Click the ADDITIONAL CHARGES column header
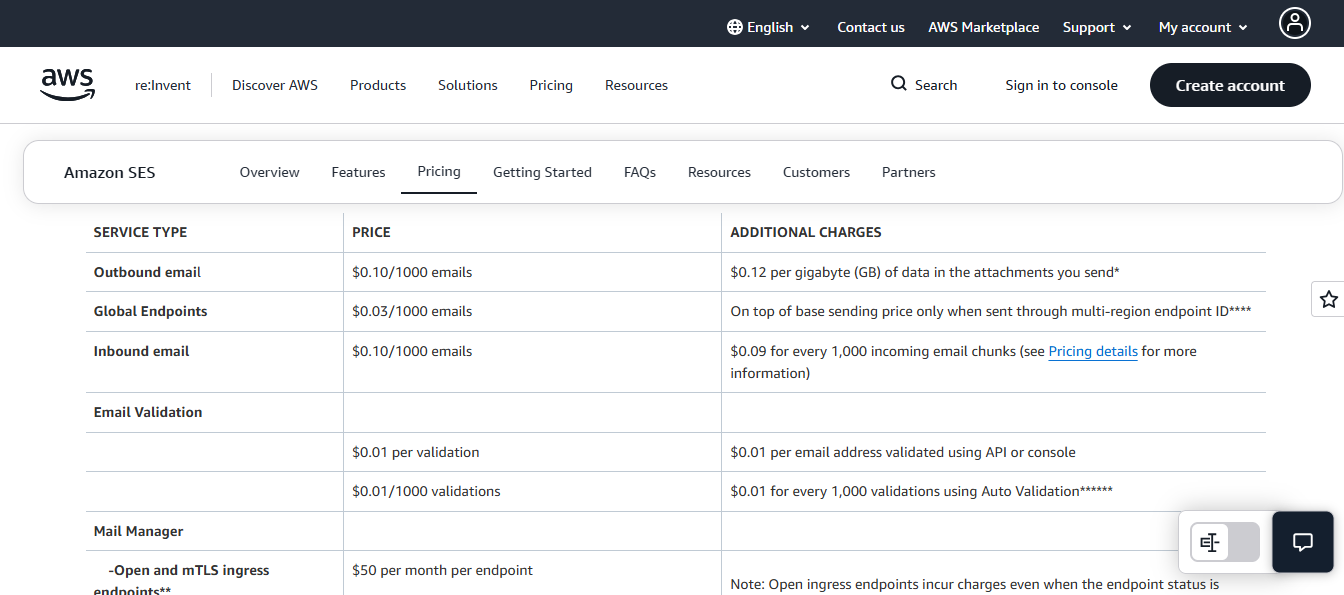This screenshot has width=1344, height=595. 806,232
